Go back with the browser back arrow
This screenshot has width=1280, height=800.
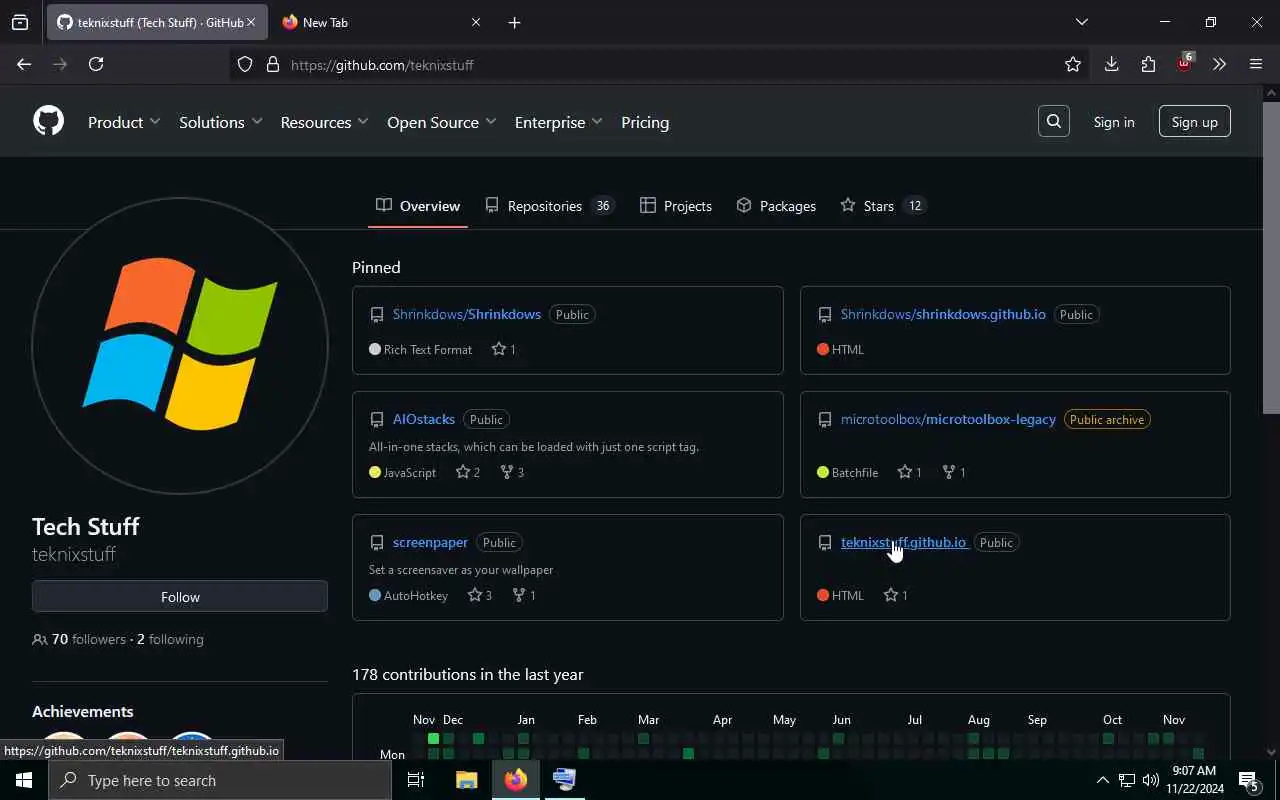24,64
